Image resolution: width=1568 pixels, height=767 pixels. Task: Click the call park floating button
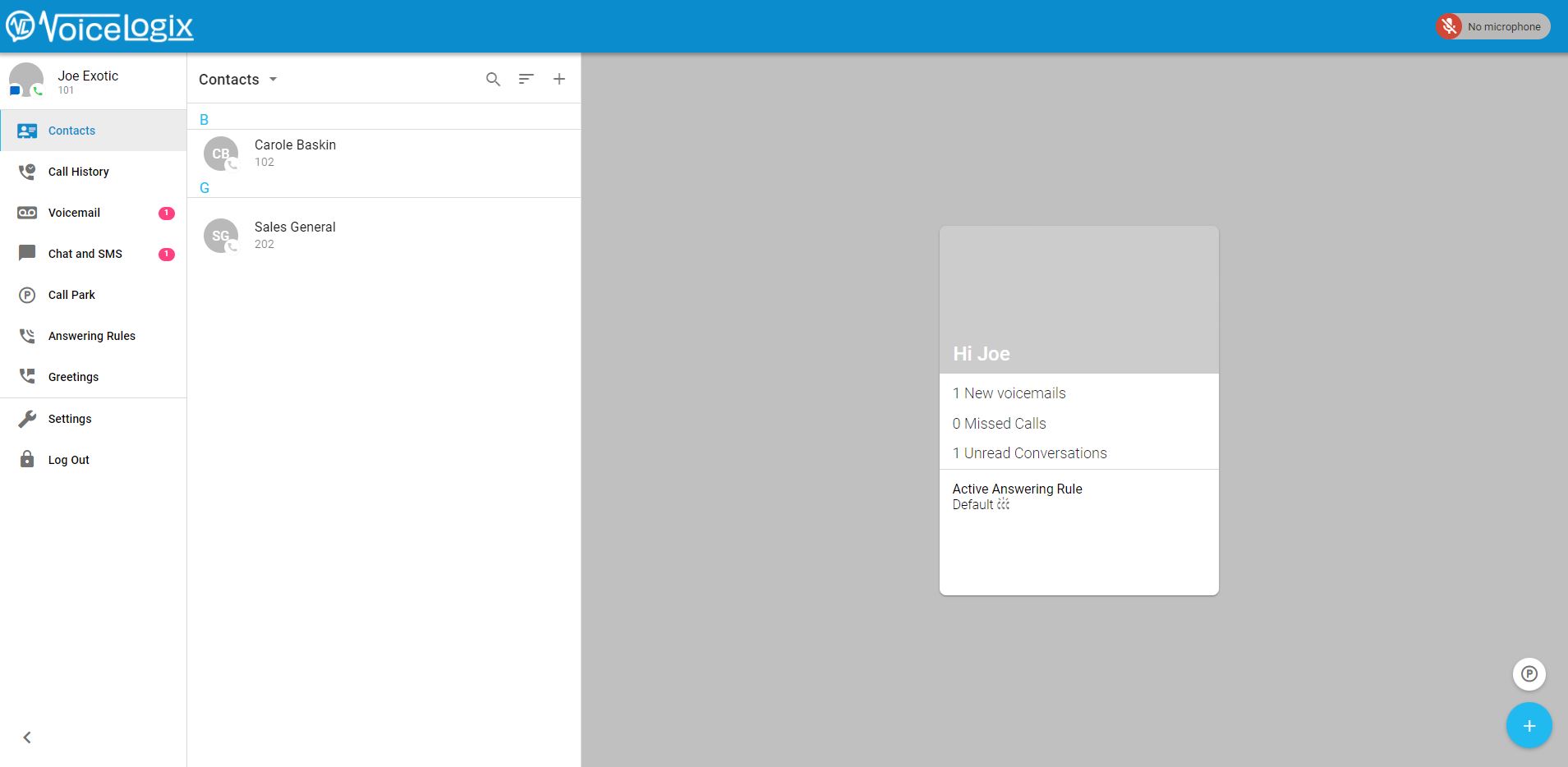(x=1529, y=674)
